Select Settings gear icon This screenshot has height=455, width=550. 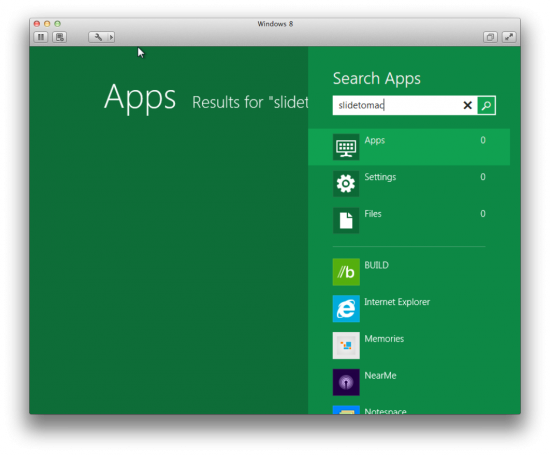[346, 183]
